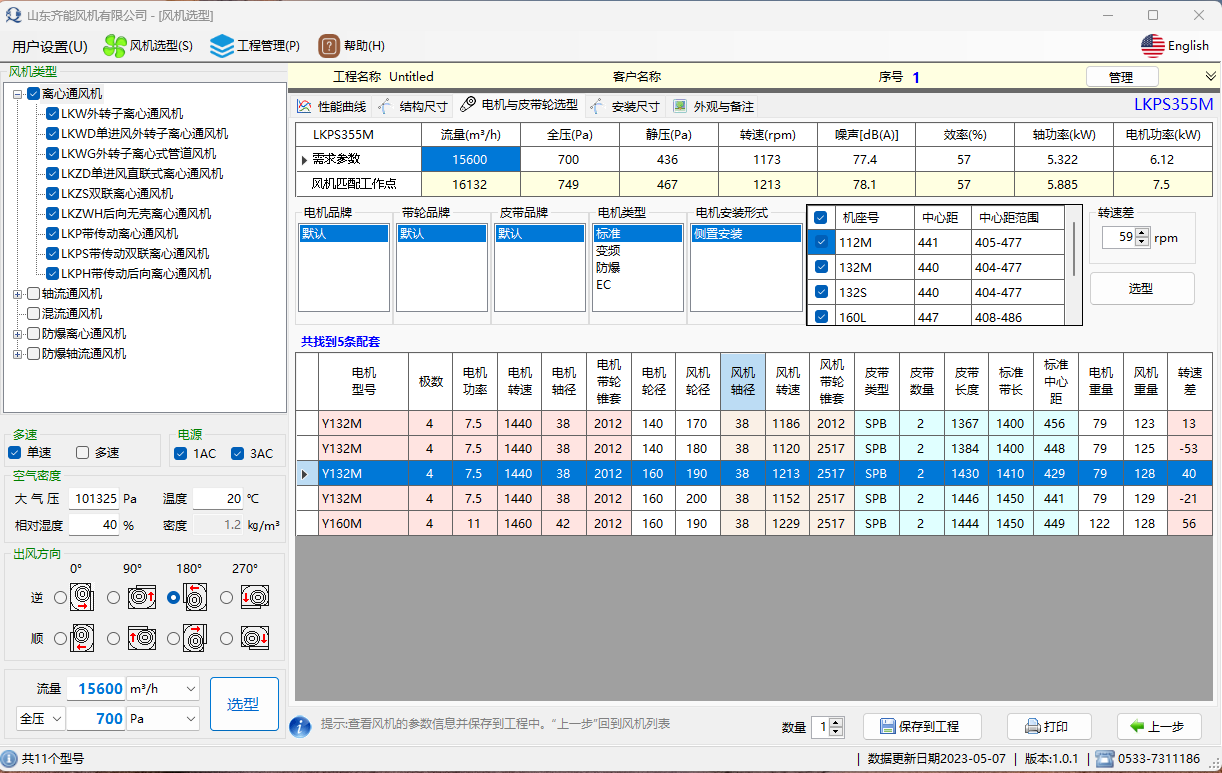Select 防爆 in the 电机类型 list
This screenshot has width=1222, height=773.
[x=608, y=268]
